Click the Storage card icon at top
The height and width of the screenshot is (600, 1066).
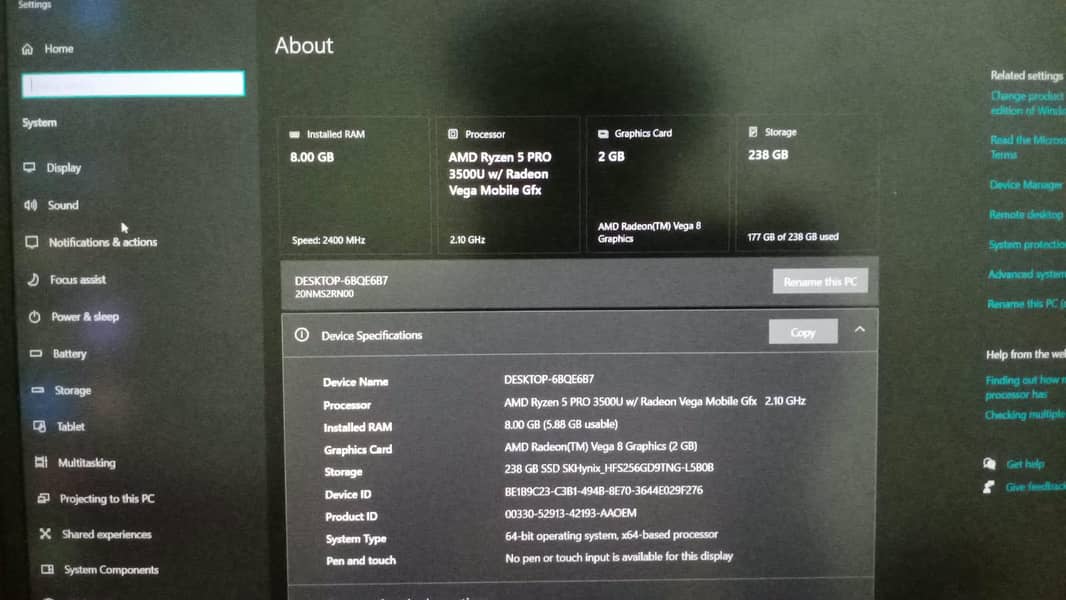point(753,132)
